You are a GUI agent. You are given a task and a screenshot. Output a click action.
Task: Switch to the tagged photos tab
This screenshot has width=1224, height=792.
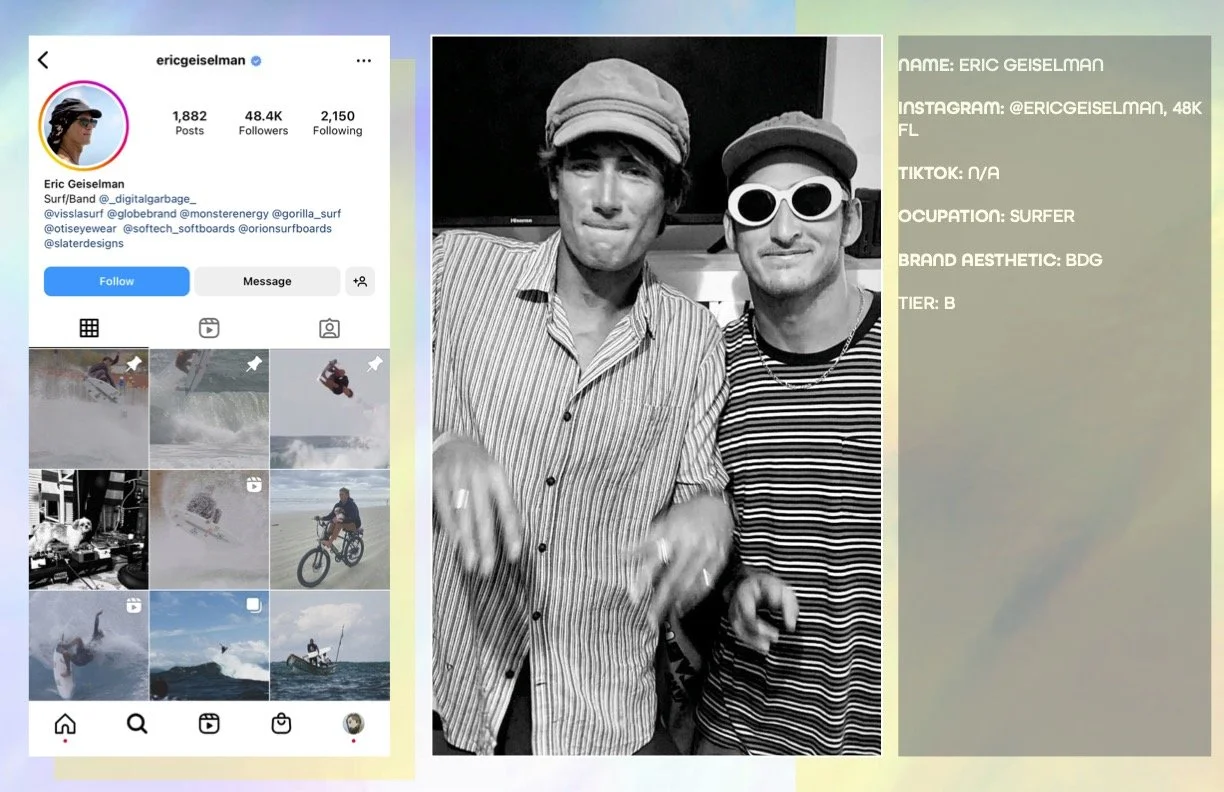pos(329,328)
